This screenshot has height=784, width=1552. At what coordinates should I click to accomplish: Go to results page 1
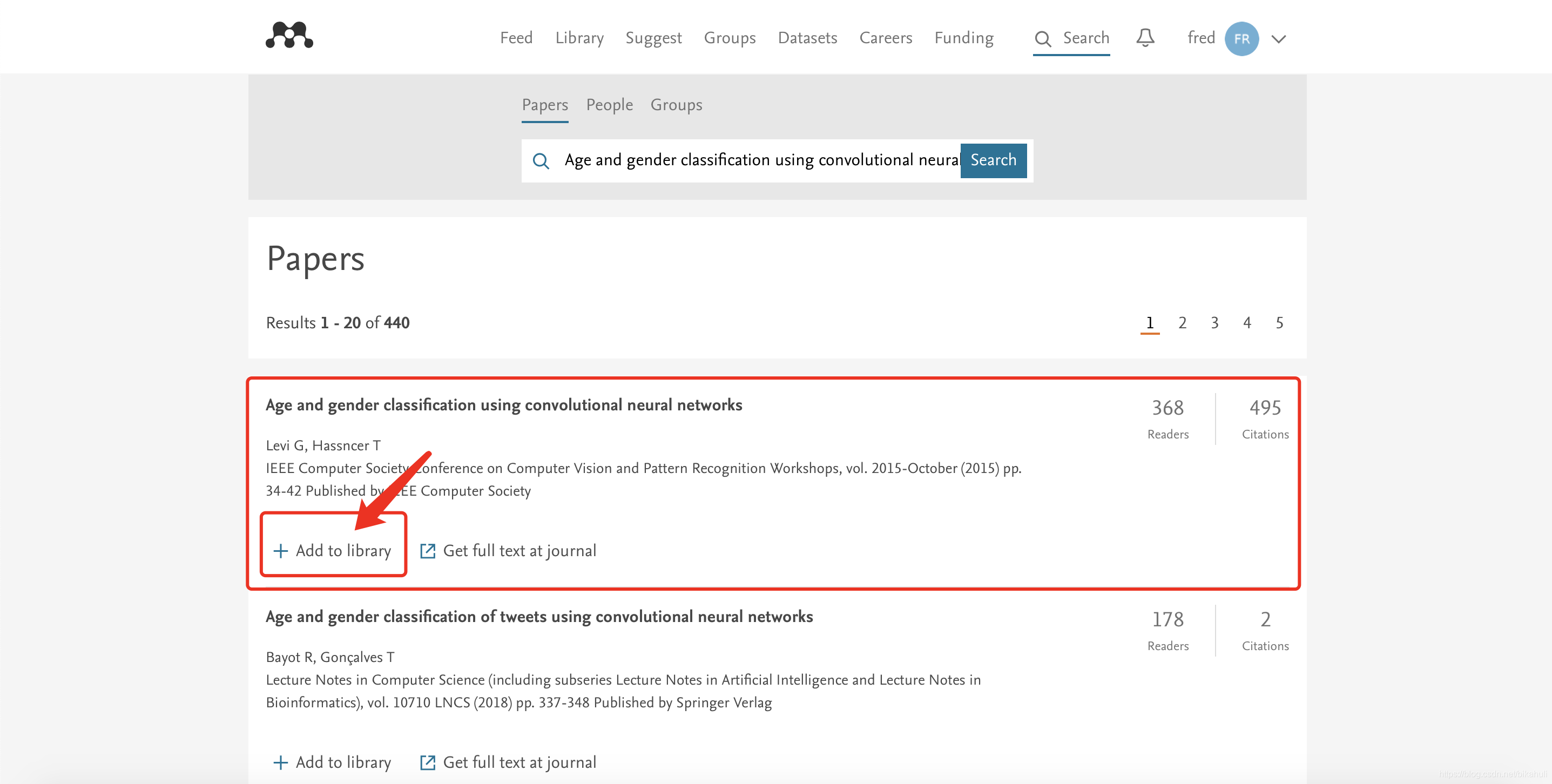point(1150,323)
